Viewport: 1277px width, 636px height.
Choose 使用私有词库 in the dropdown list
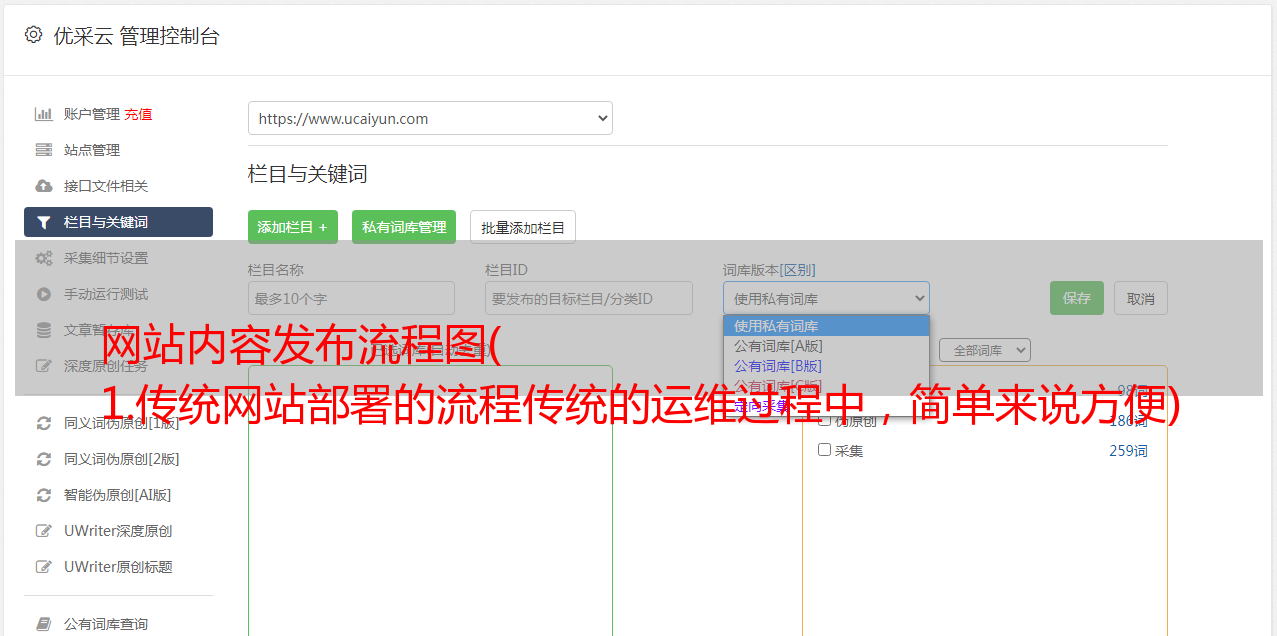click(826, 326)
